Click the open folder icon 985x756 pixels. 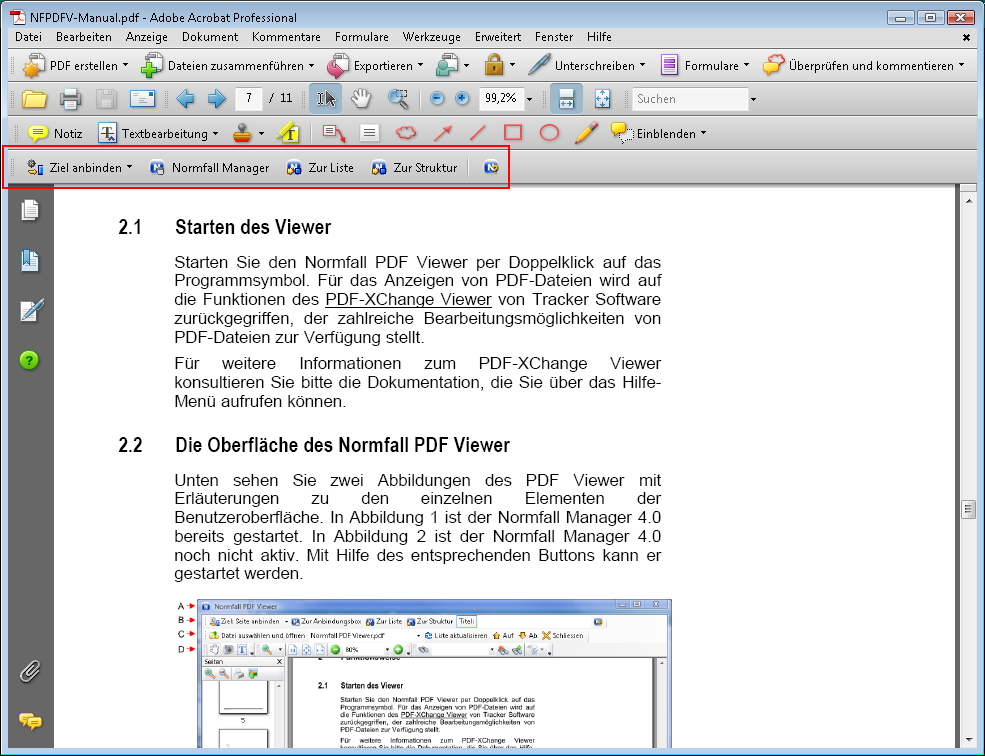[35, 99]
